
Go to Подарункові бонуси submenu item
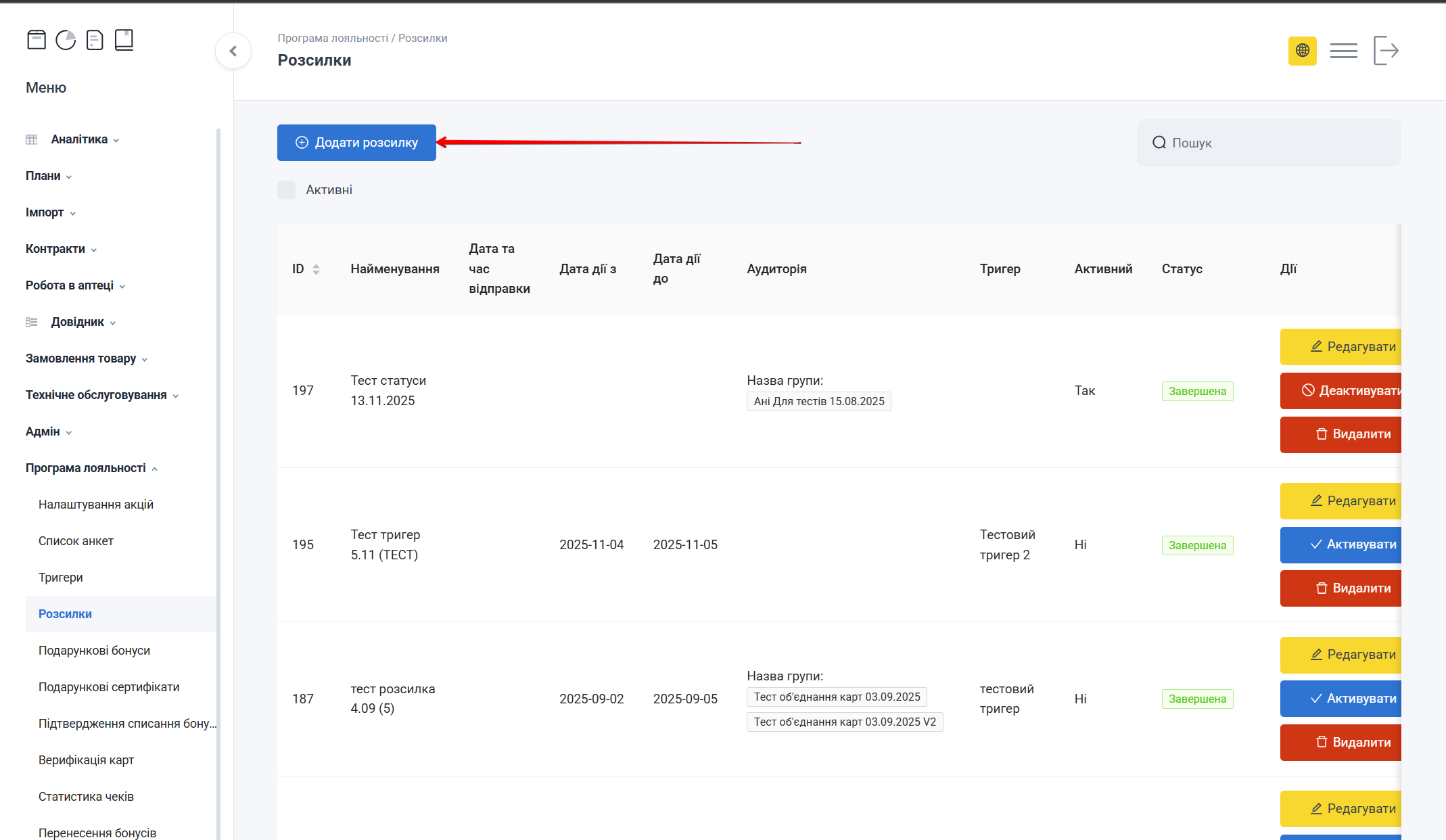pos(94,651)
